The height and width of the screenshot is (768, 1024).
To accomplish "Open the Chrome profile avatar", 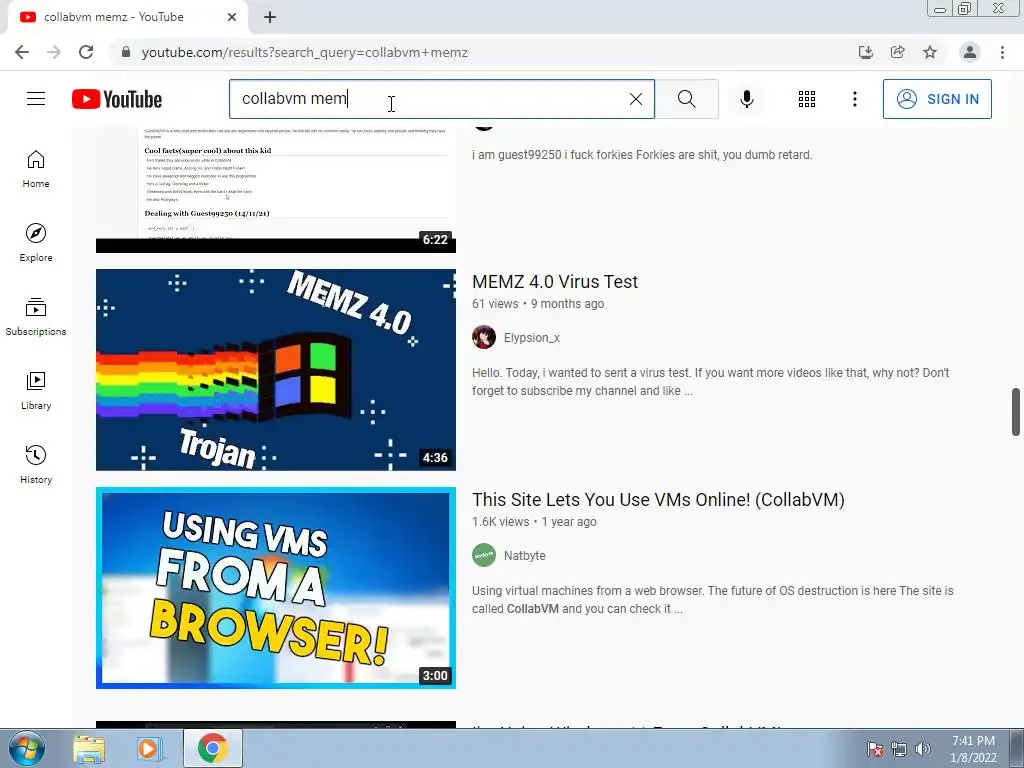I will pos(970,52).
